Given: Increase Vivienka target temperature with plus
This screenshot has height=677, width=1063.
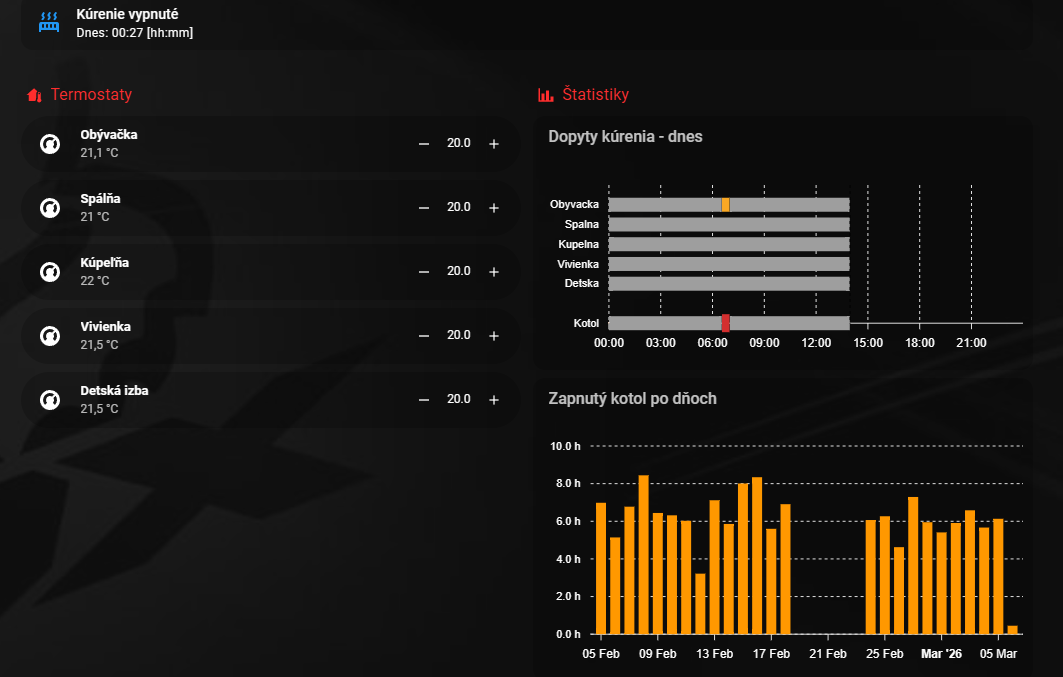Looking at the screenshot, I should [x=494, y=336].
